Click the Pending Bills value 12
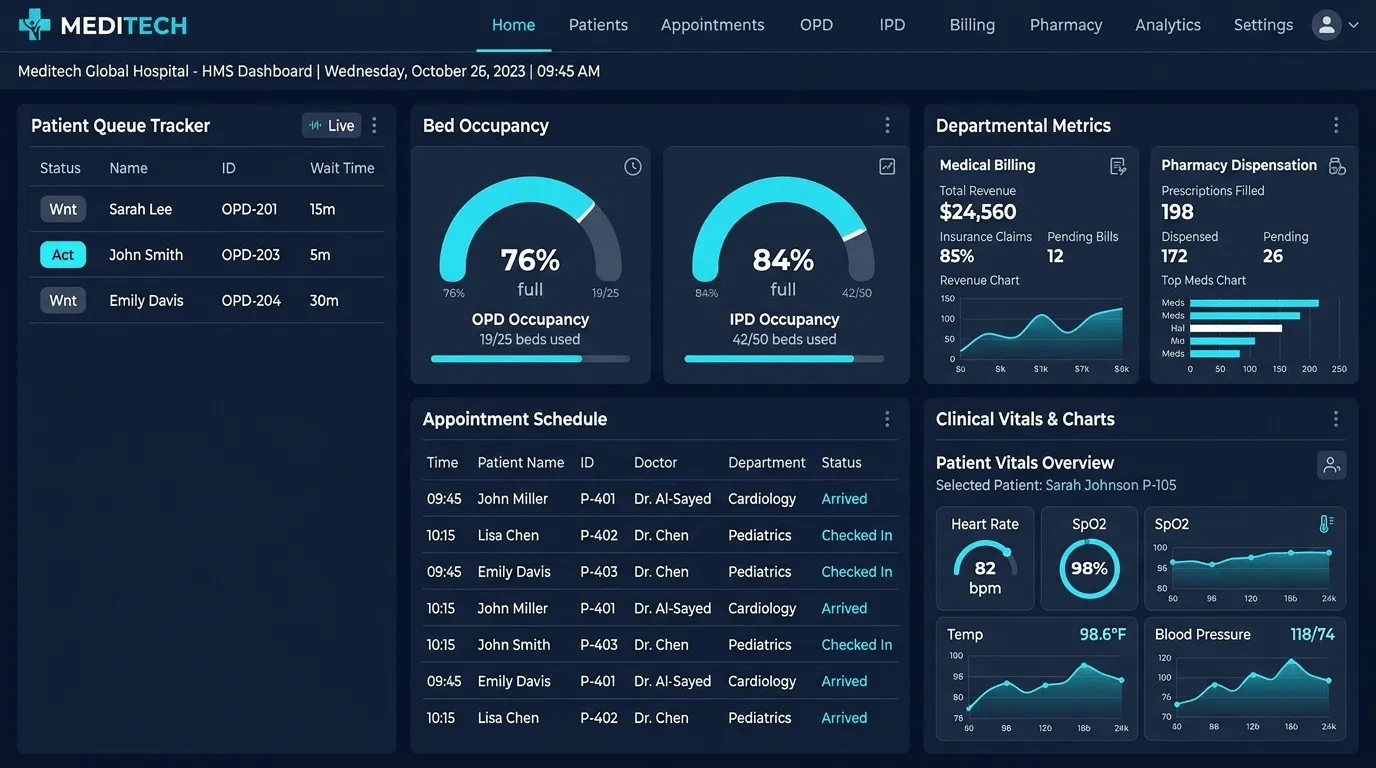This screenshot has width=1376, height=768. tap(1055, 256)
